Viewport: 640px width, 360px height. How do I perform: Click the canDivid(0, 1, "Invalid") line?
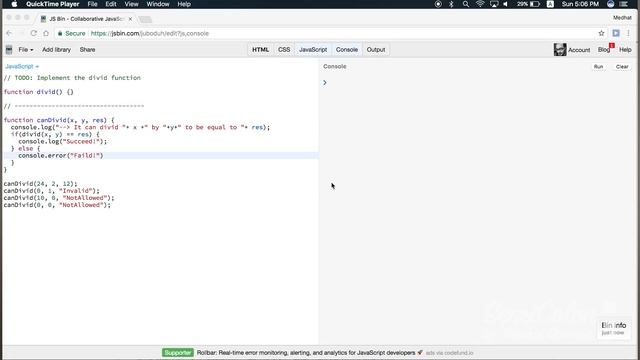click(51, 191)
